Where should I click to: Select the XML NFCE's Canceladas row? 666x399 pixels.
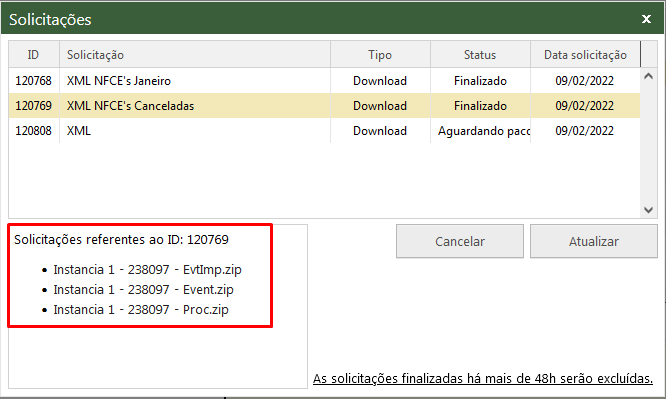[325, 106]
